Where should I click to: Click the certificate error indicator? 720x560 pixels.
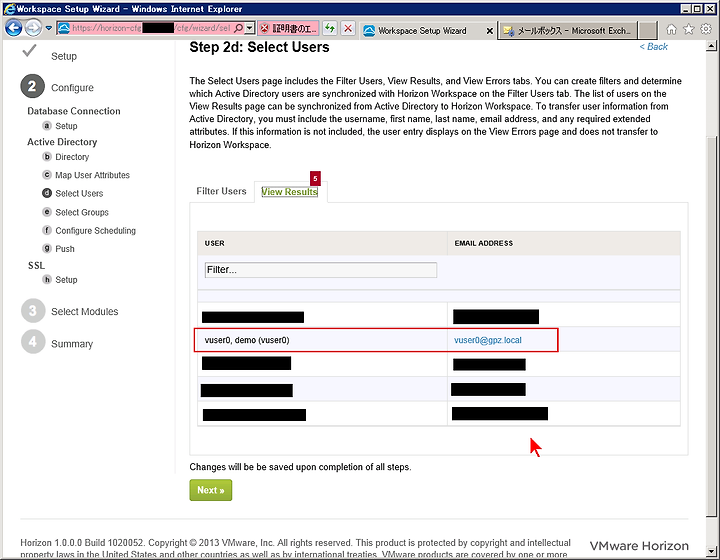point(288,28)
